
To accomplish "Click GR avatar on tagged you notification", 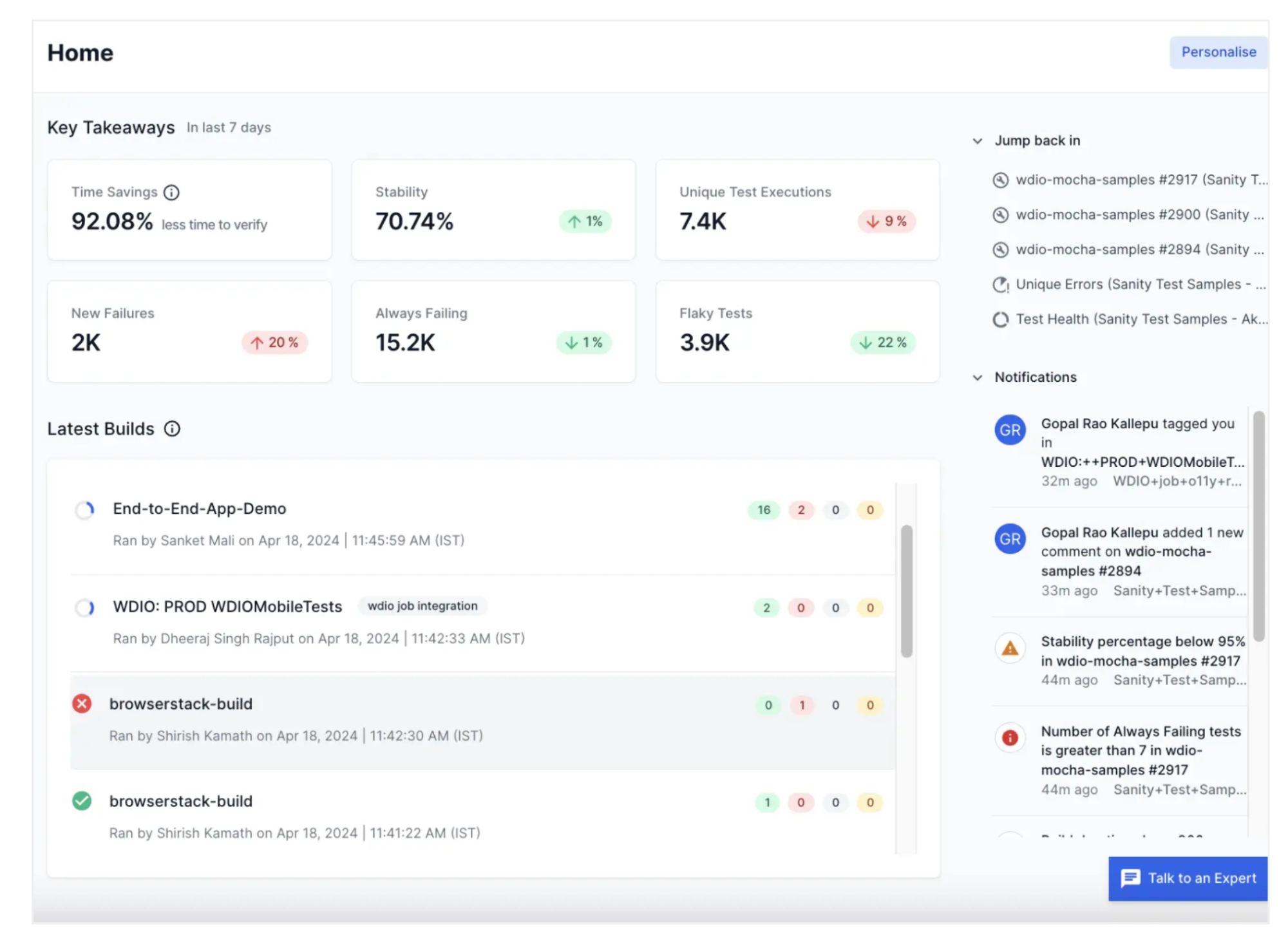I will (1010, 430).
